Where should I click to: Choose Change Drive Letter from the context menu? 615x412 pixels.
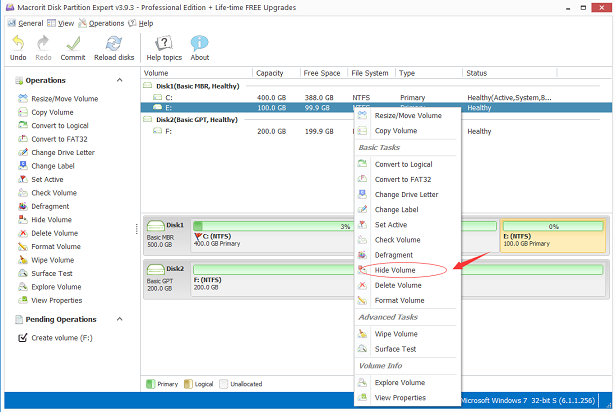(407, 195)
